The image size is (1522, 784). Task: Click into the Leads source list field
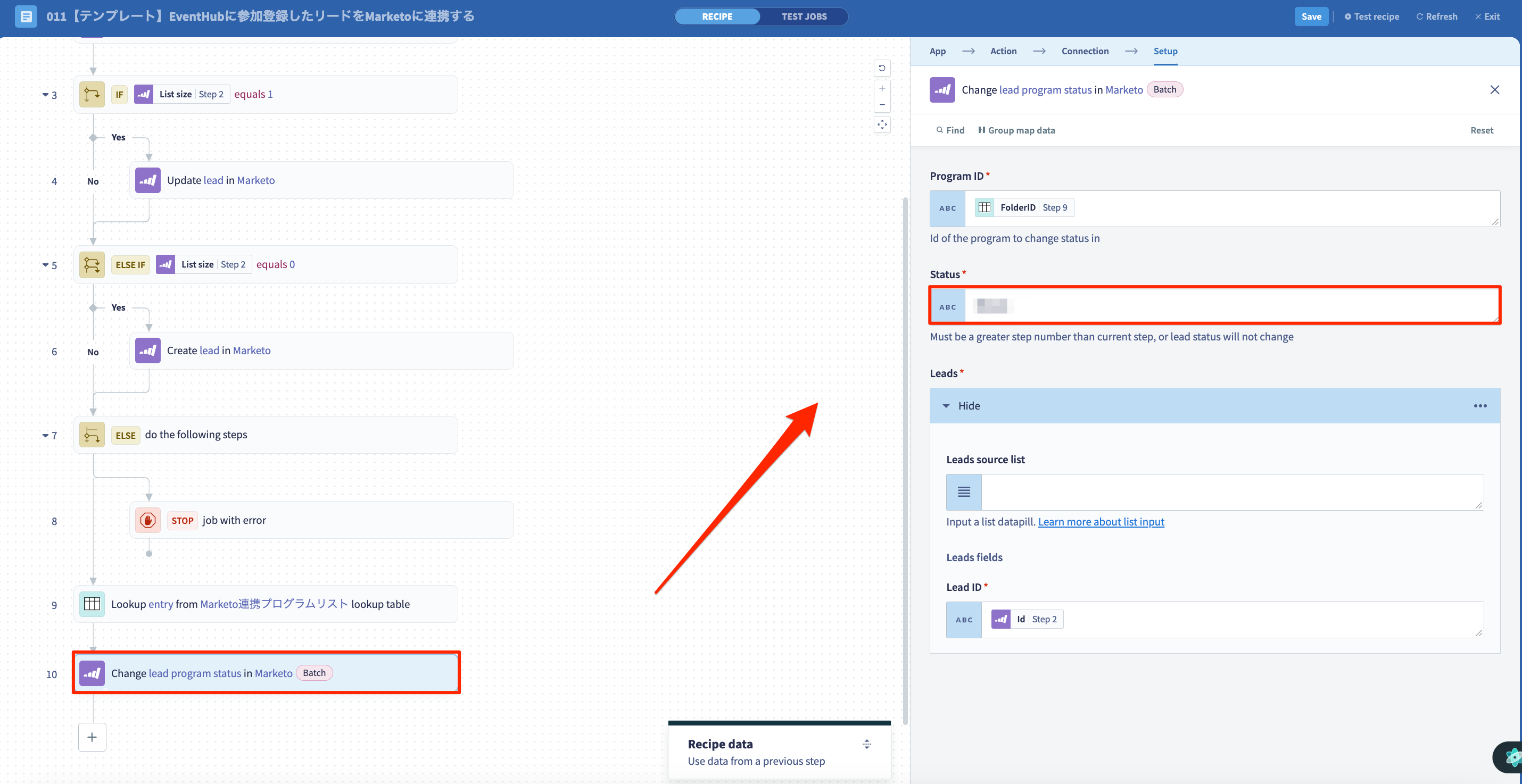1232,492
